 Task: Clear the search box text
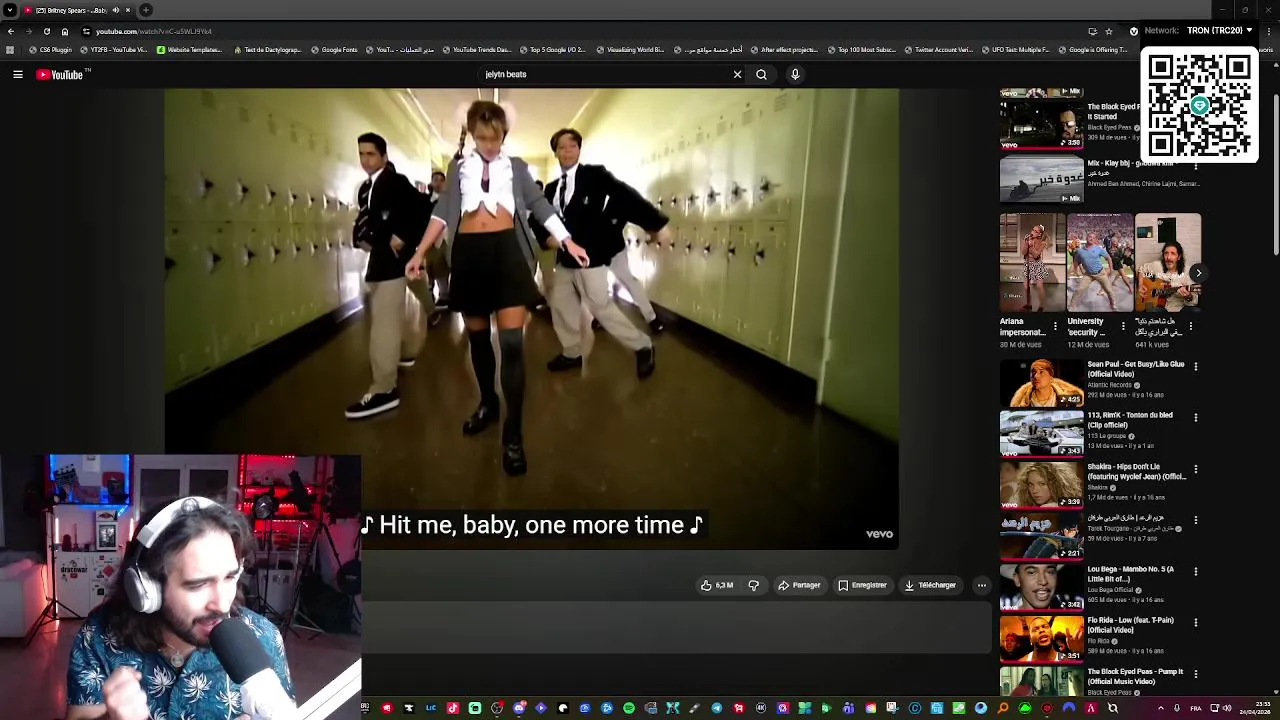coord(737,74)
